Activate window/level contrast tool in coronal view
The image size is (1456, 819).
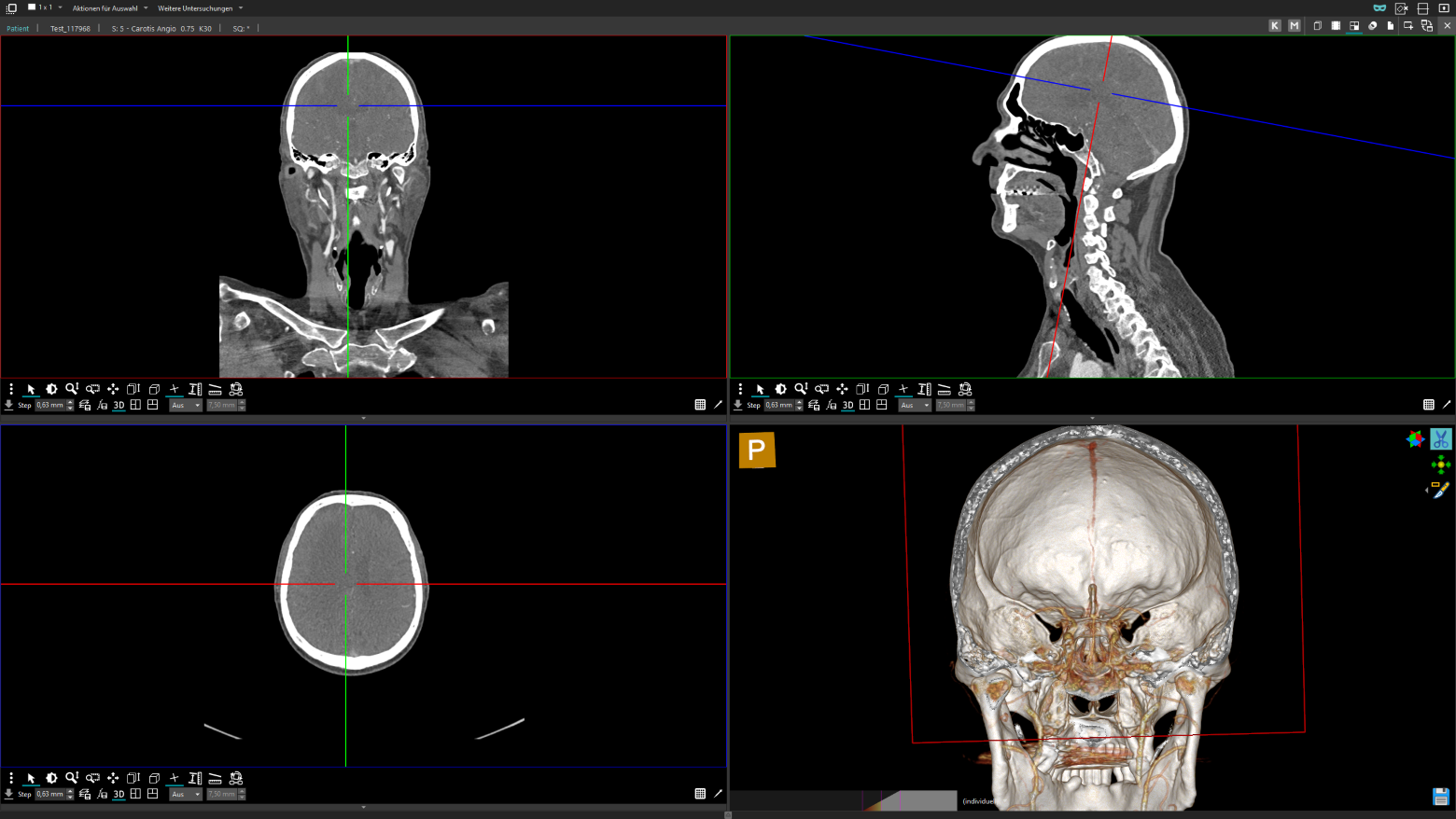(x=51, y=389)
